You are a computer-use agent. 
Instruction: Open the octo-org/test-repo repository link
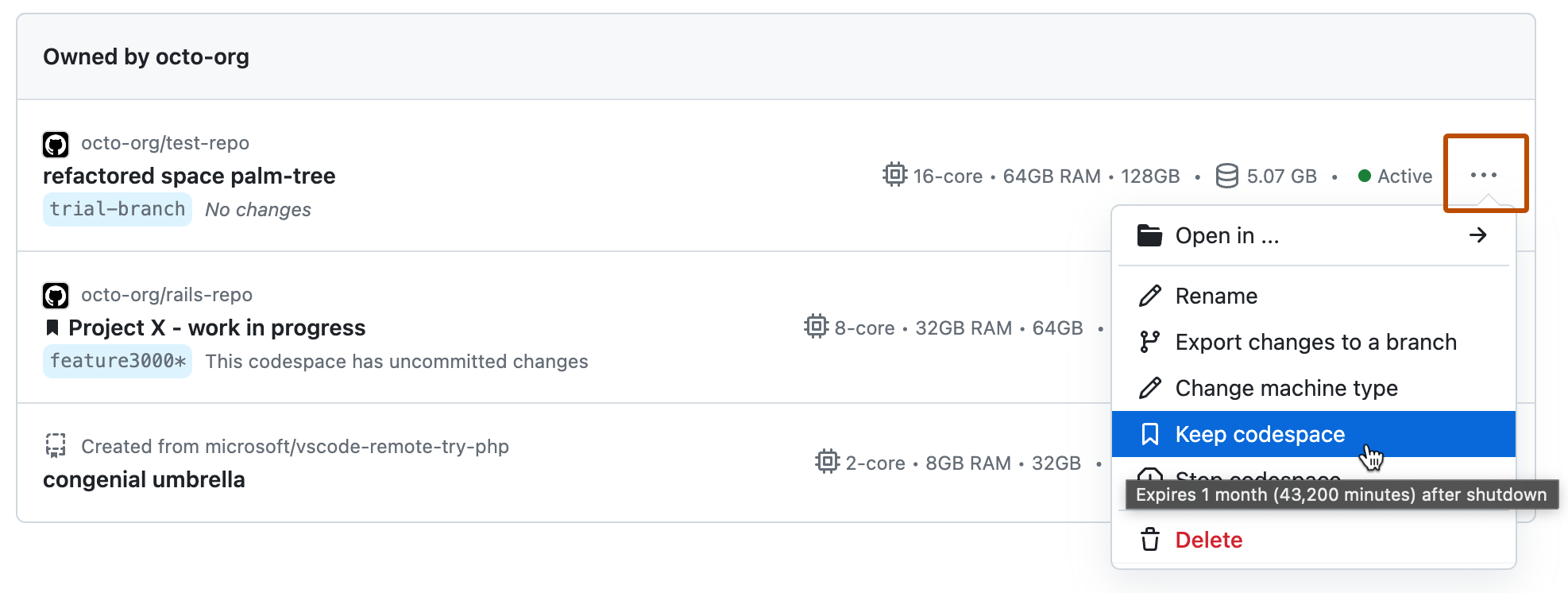point(166,143)
